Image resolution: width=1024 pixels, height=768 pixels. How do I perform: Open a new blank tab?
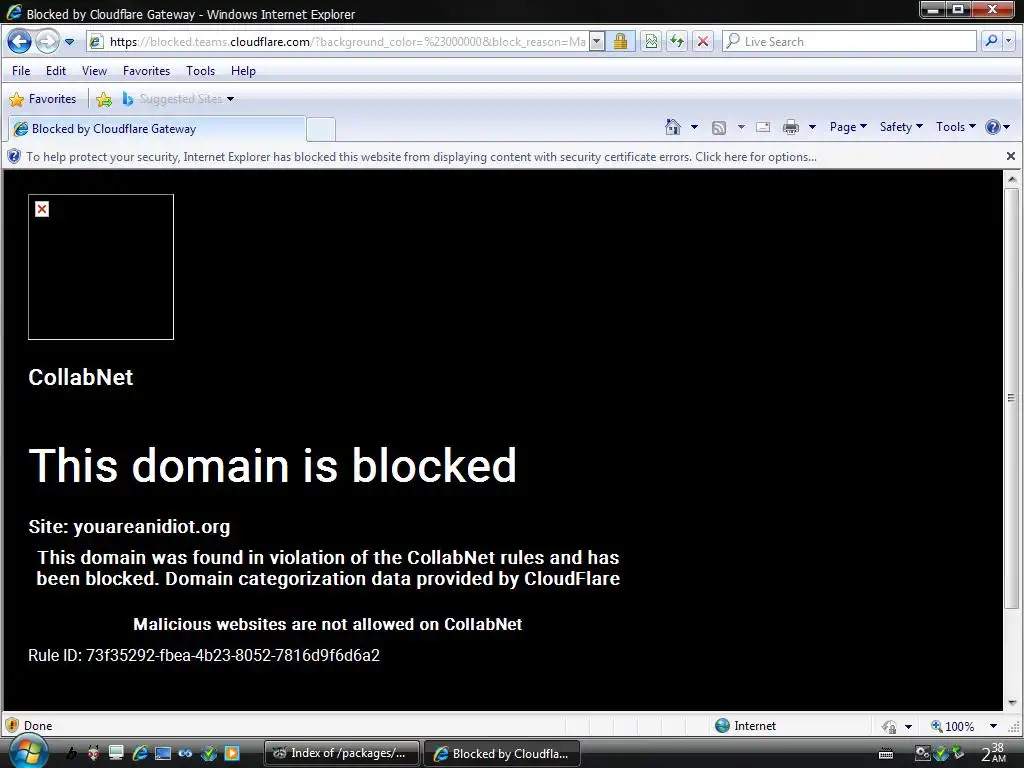click(321, 129)
